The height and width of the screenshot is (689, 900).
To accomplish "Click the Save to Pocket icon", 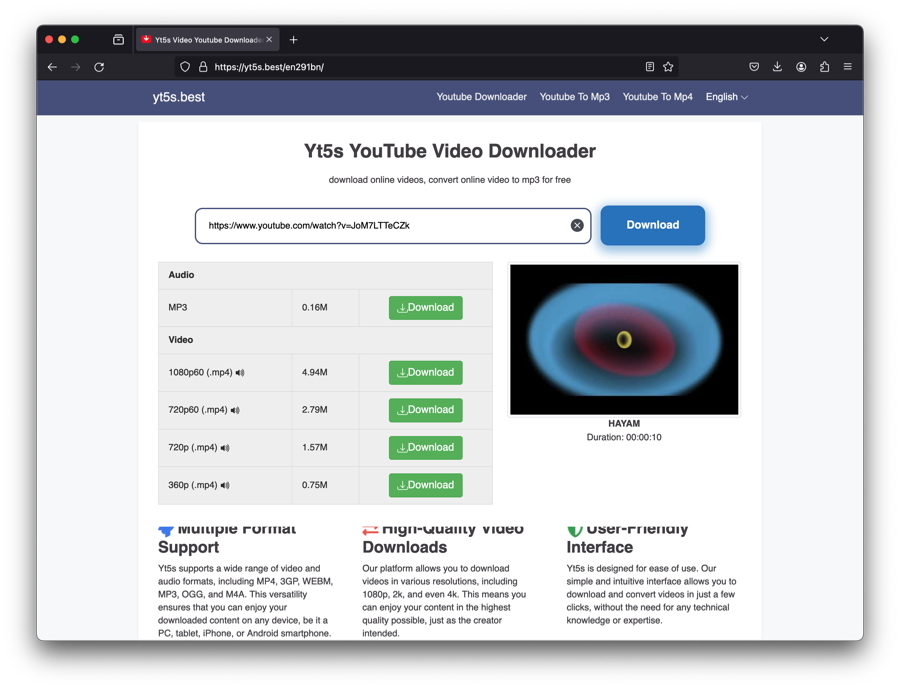I will pyautogui.click(x=754, y=67).
